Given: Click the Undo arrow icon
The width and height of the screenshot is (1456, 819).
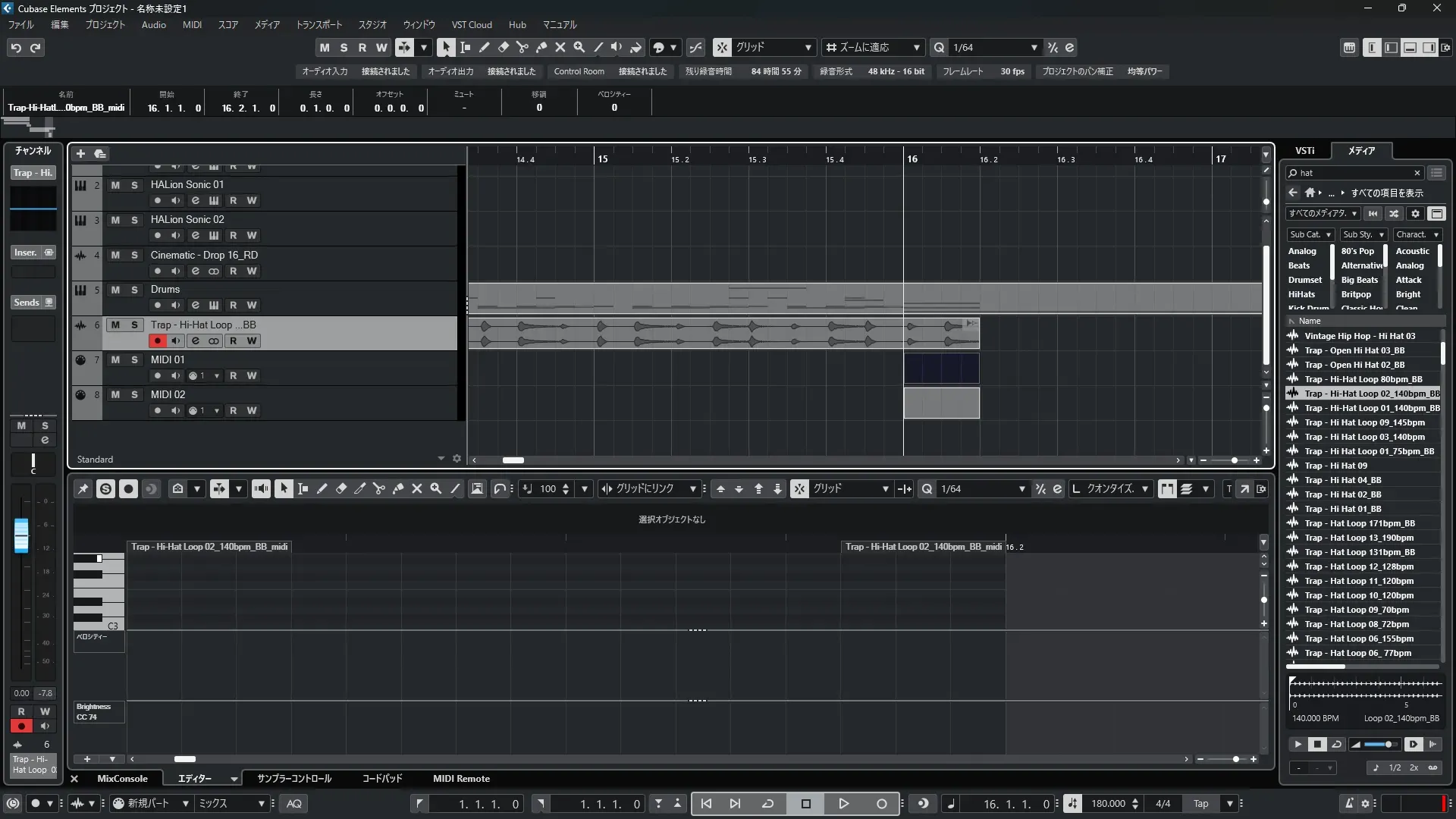Looking at the screenshot, I should 16,48.
